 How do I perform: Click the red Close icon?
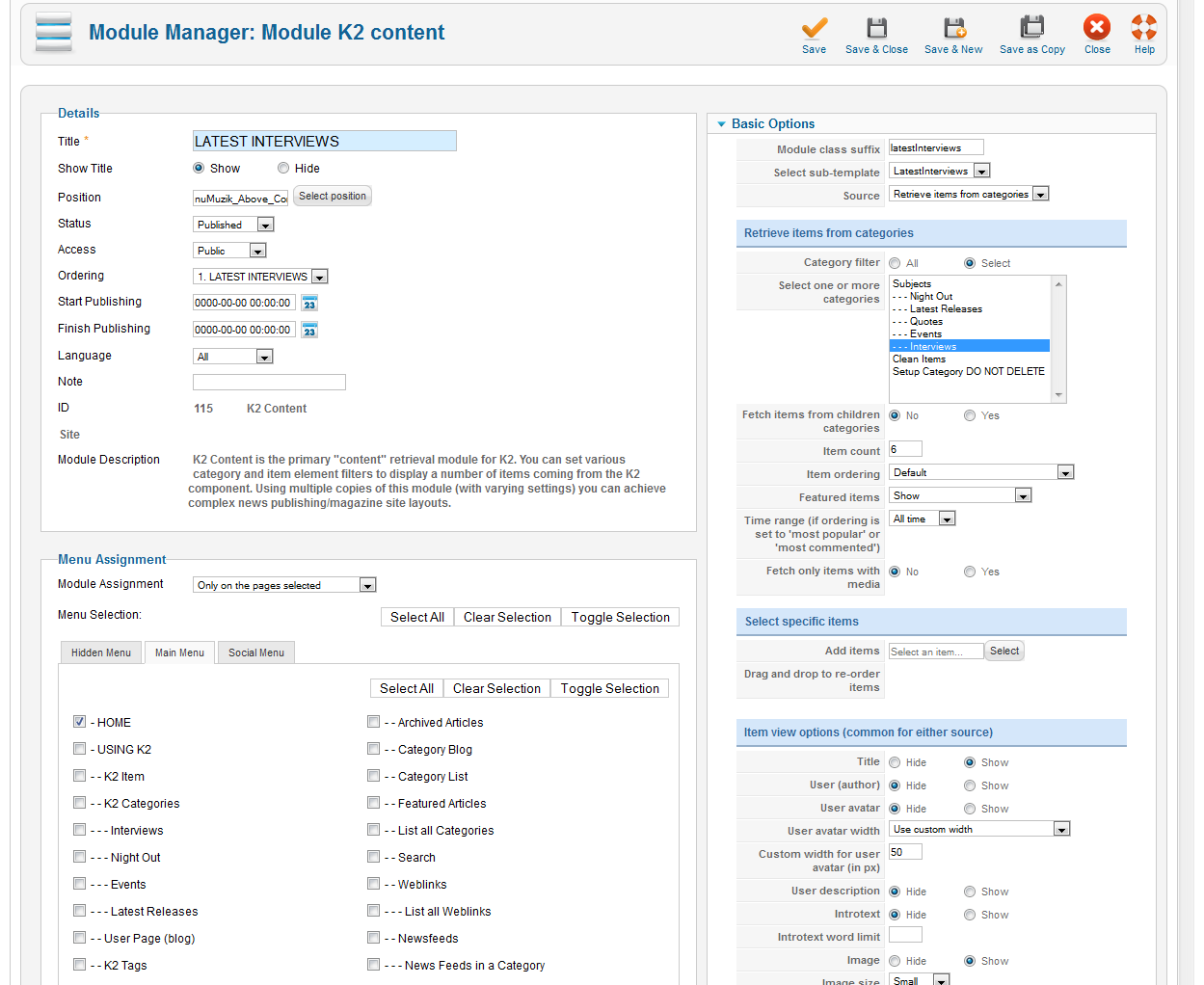[1097, 27]
